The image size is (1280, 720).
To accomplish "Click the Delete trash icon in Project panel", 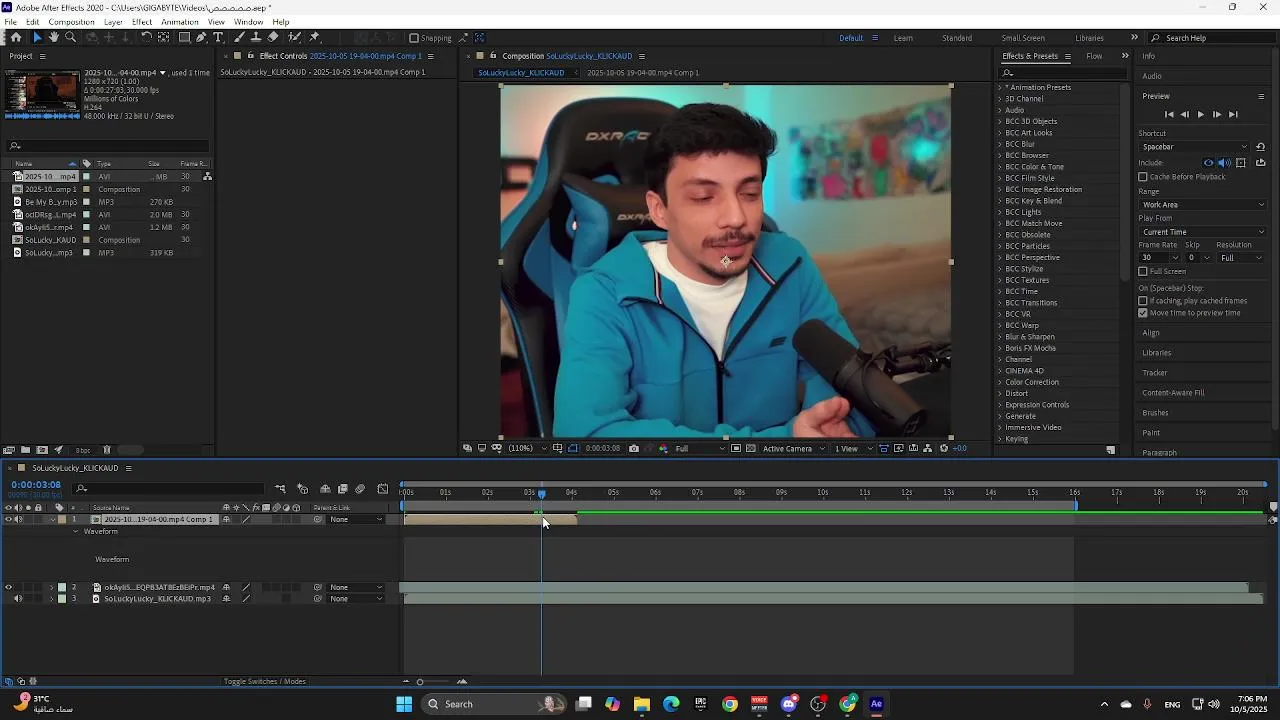I will (107, 450).
